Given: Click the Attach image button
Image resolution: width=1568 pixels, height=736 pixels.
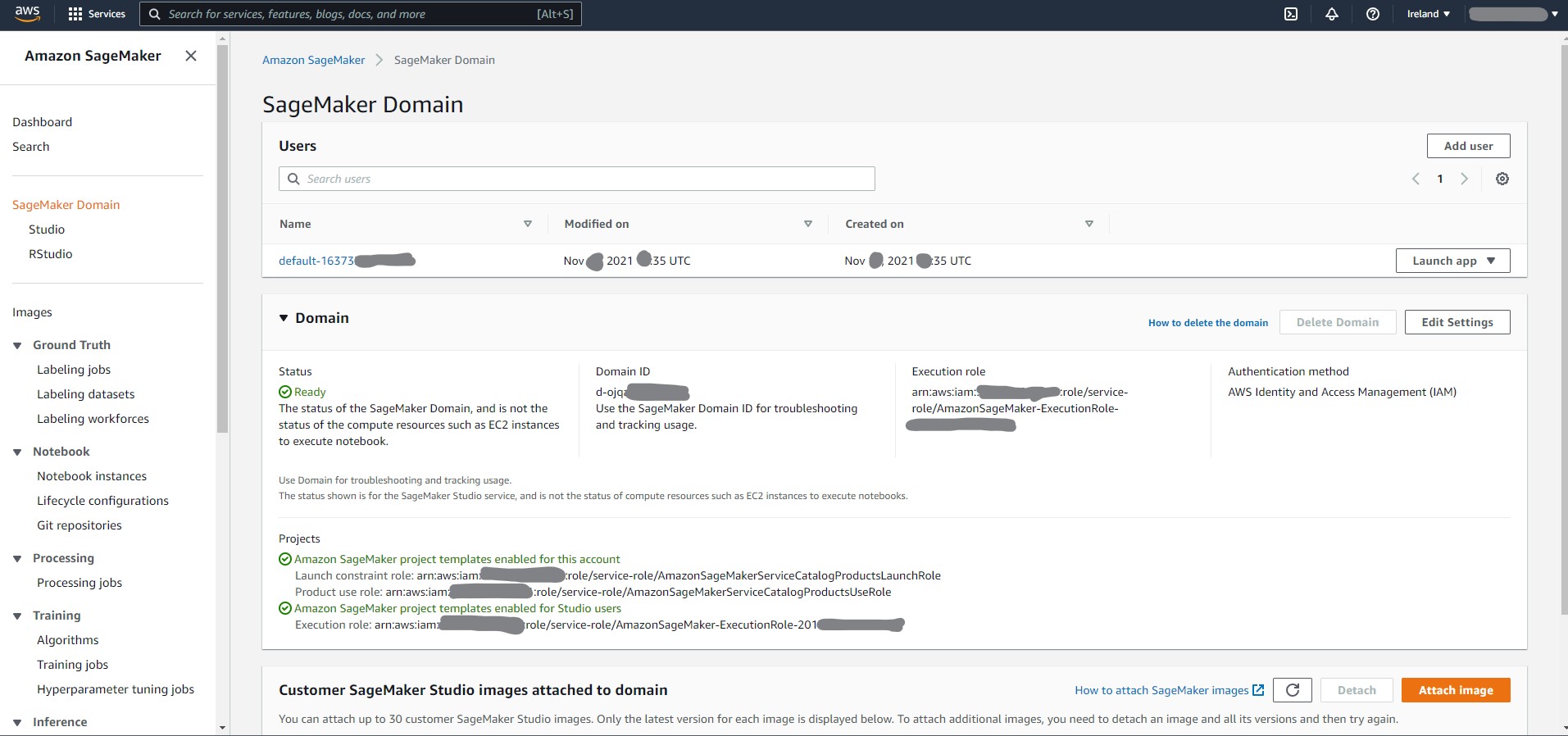Looking at the screenshot, I should point(1456,690).
